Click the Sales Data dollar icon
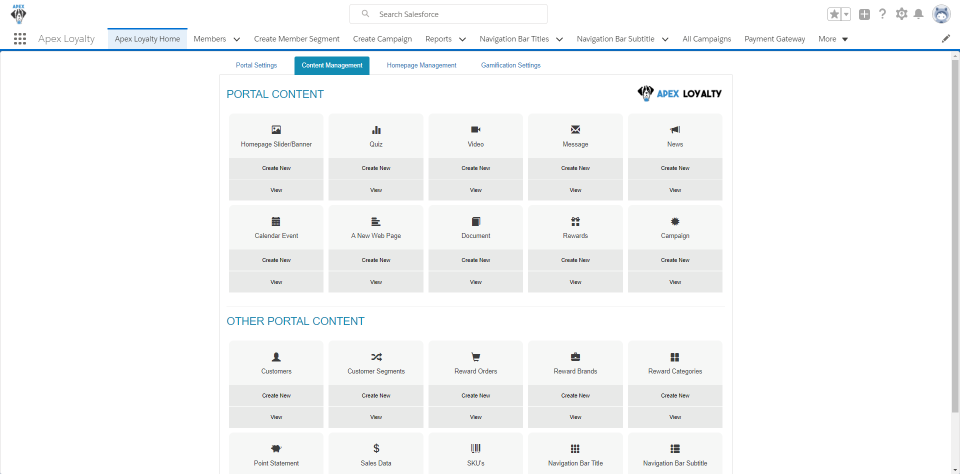 coord(376,449)
